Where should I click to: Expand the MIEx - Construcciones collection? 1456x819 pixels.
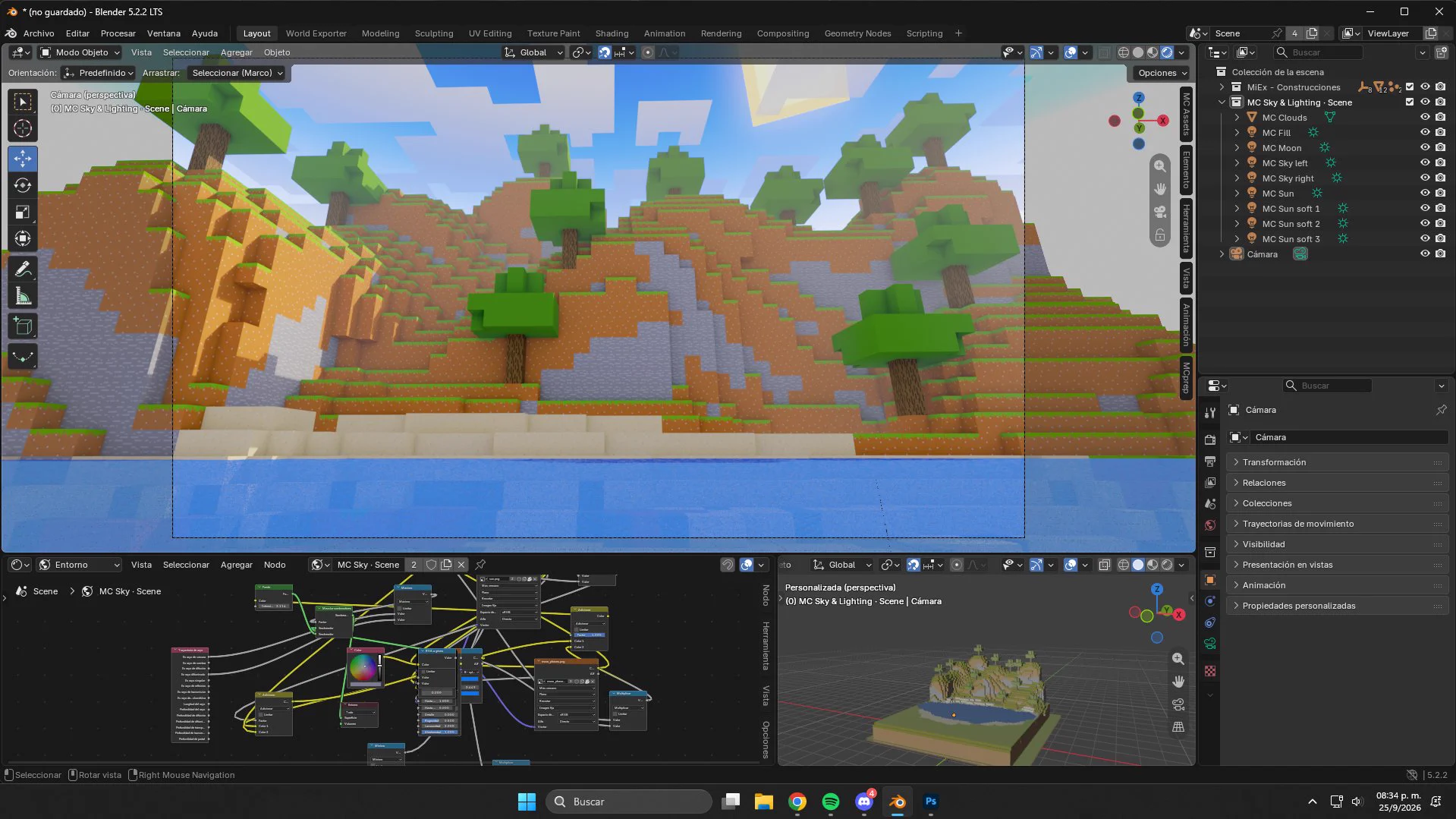pyautogui.click(x=1222, y=87)
